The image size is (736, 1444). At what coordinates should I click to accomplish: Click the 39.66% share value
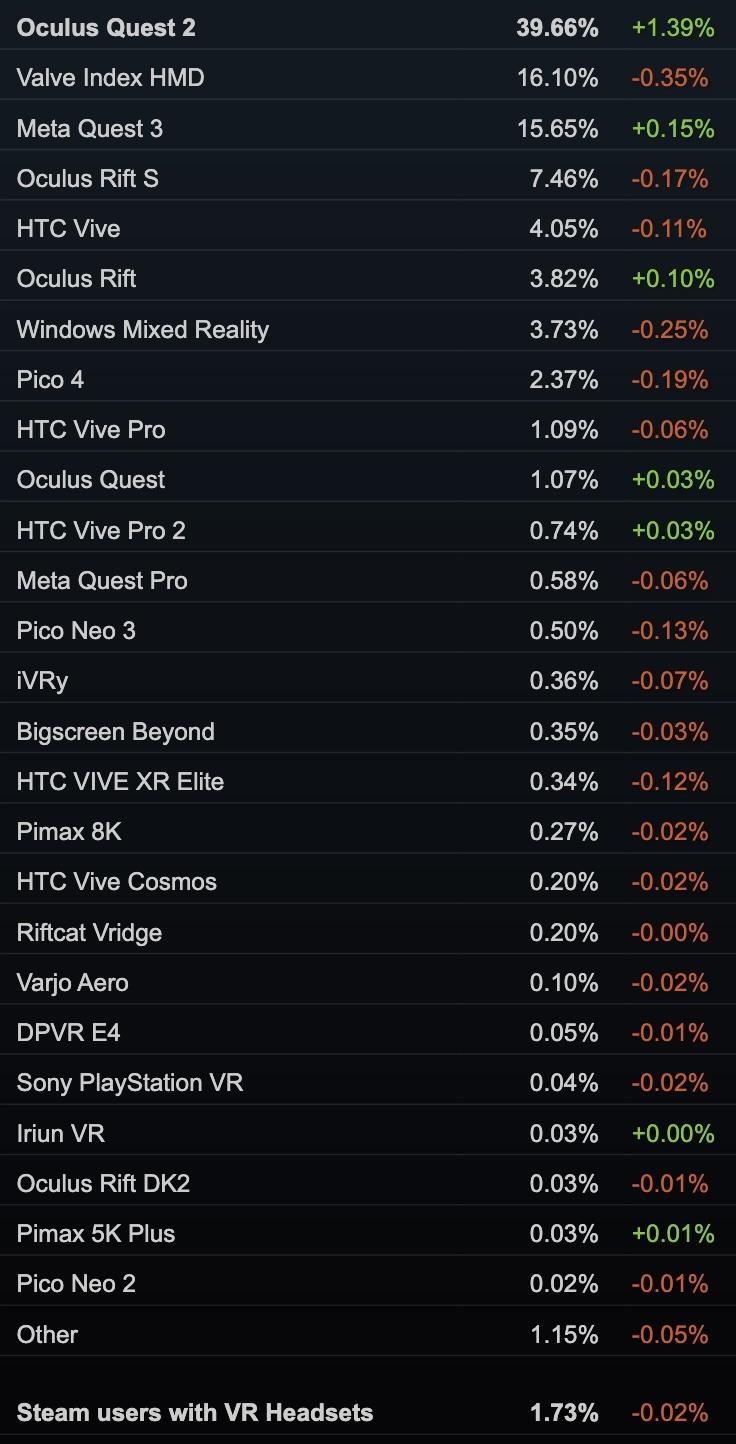557,28
